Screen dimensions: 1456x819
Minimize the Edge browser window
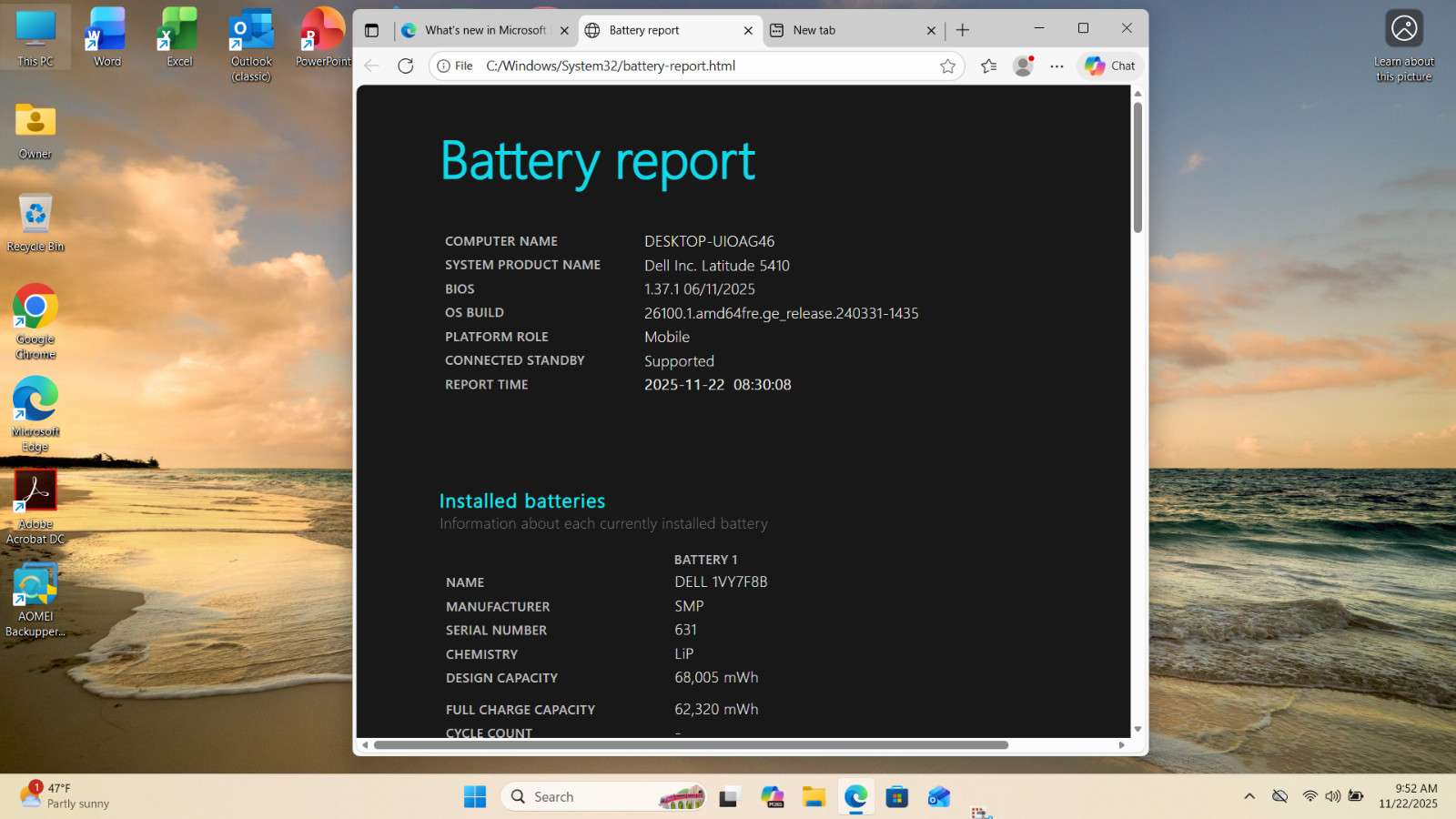(x=1039, y=28)
